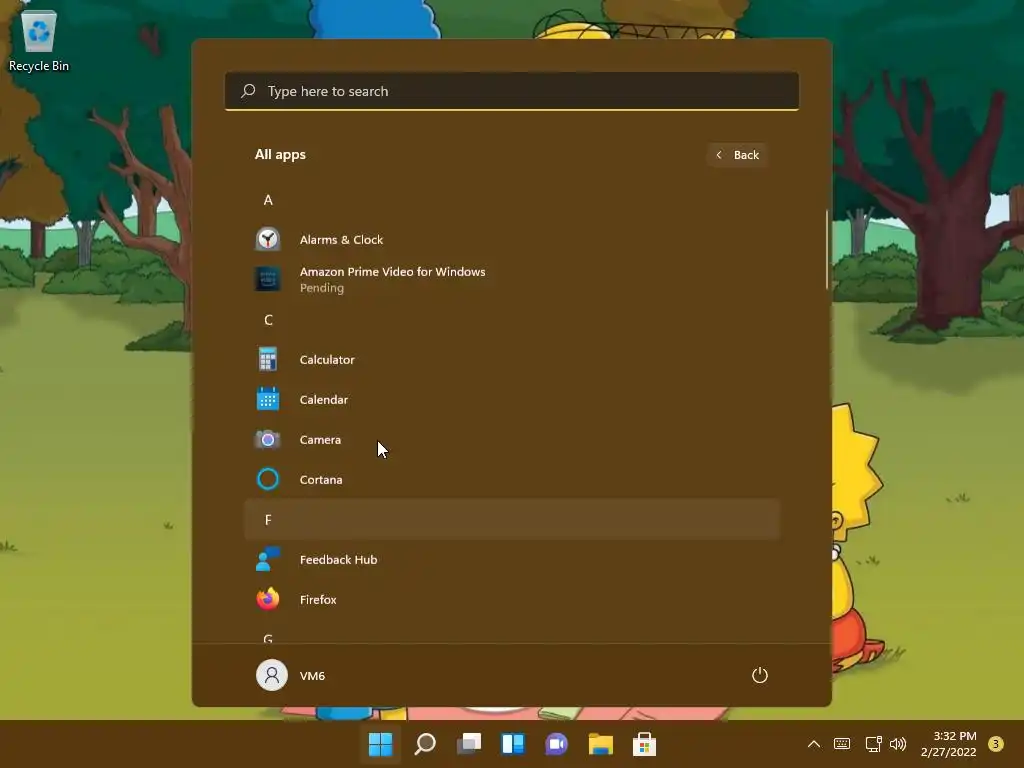This screenshot has height=768, width=1024.
Task: Click the Camera label
Action: (x=320, y=440)
